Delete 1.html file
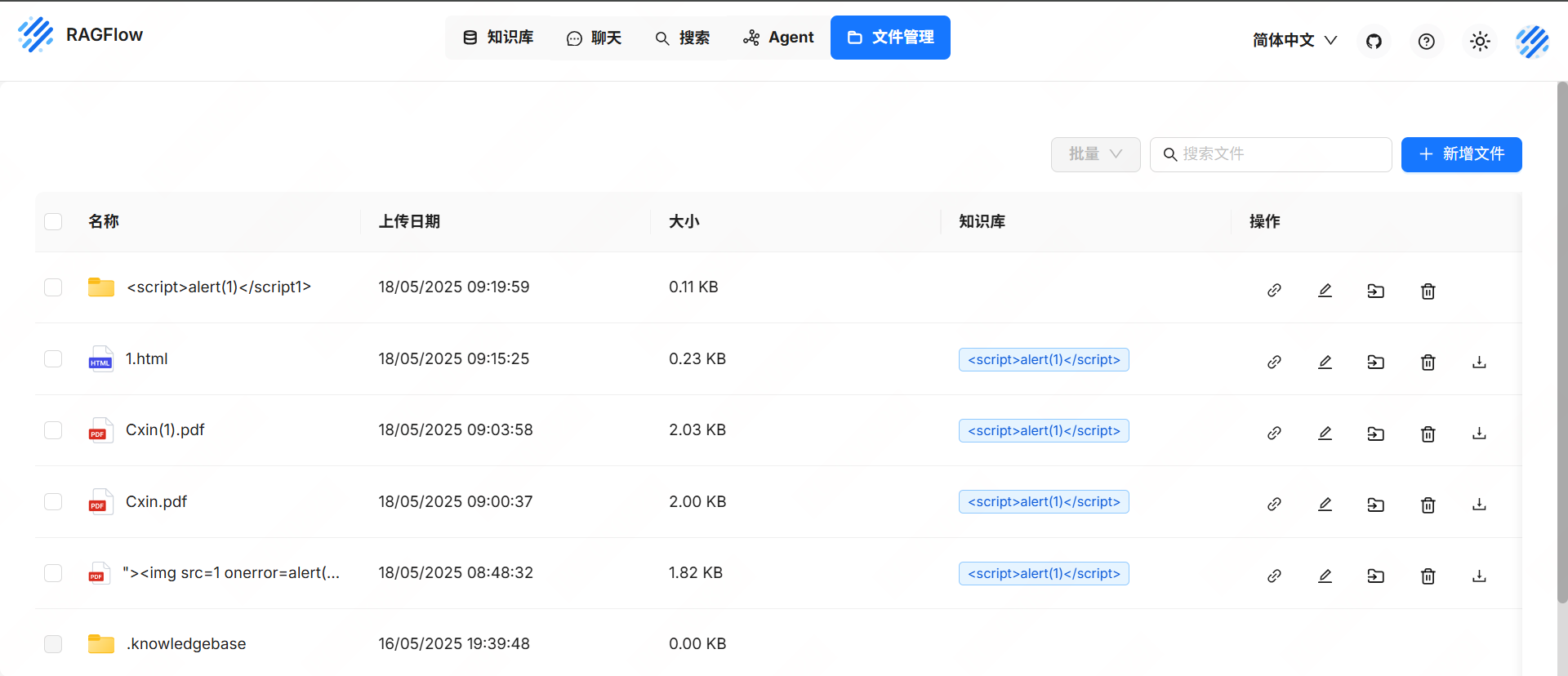Screen dimensions: 1568x676 click(1428, 362)
